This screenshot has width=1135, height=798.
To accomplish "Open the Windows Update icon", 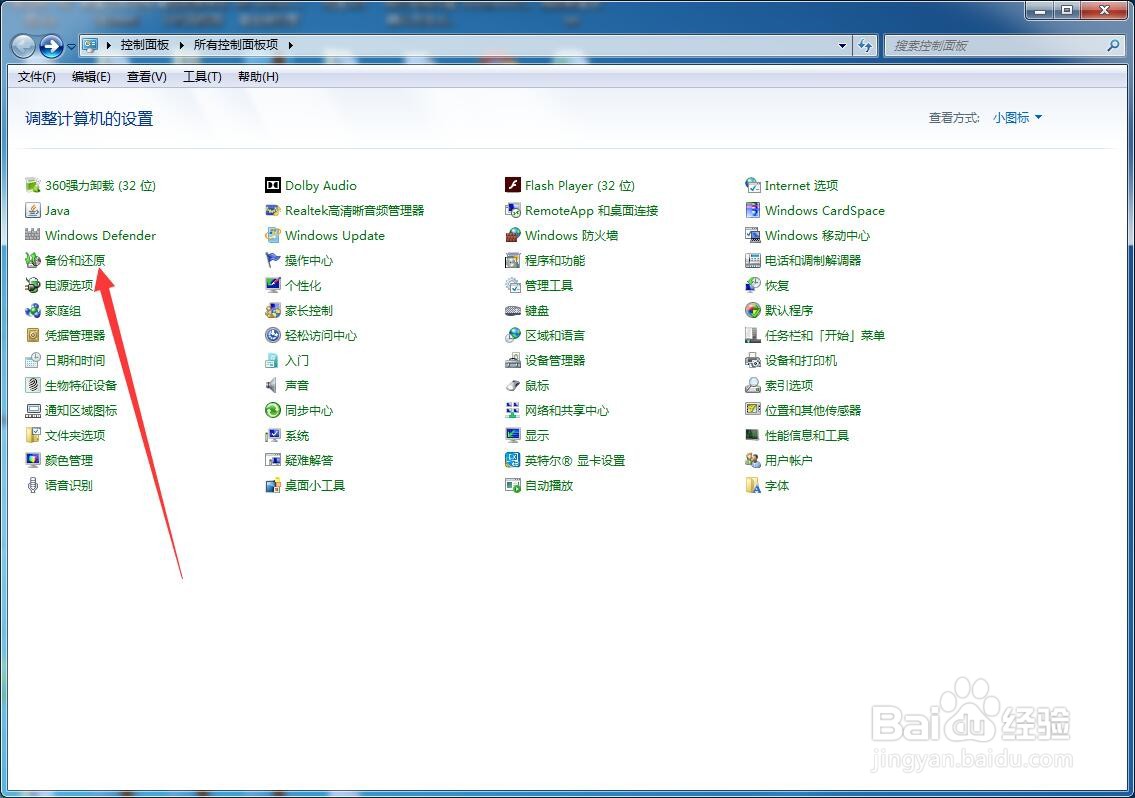I will pyautogui.click(x=273, y=235).
